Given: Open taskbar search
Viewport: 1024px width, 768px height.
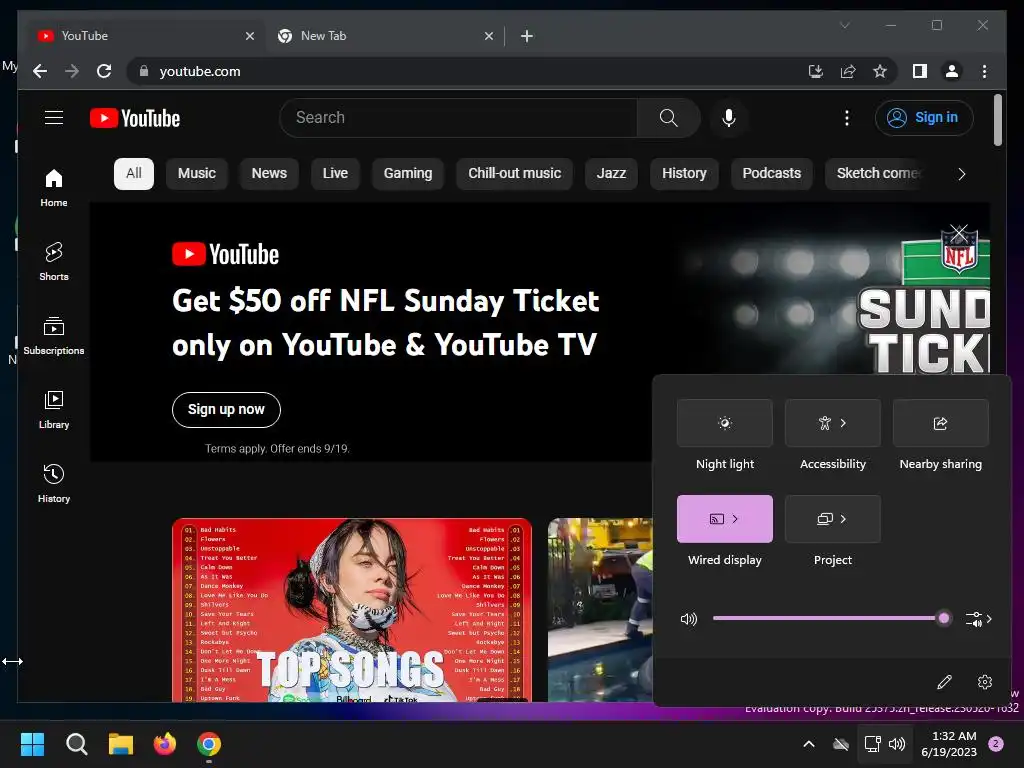Looking at the screenshot, I should click(76, 744).
